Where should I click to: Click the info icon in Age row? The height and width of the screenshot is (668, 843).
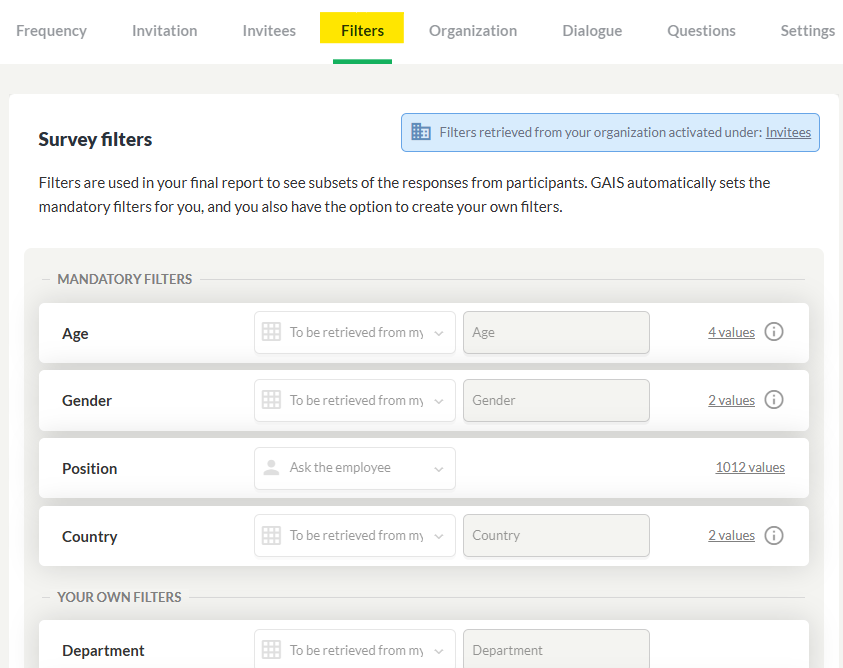[x=774, y=332]
